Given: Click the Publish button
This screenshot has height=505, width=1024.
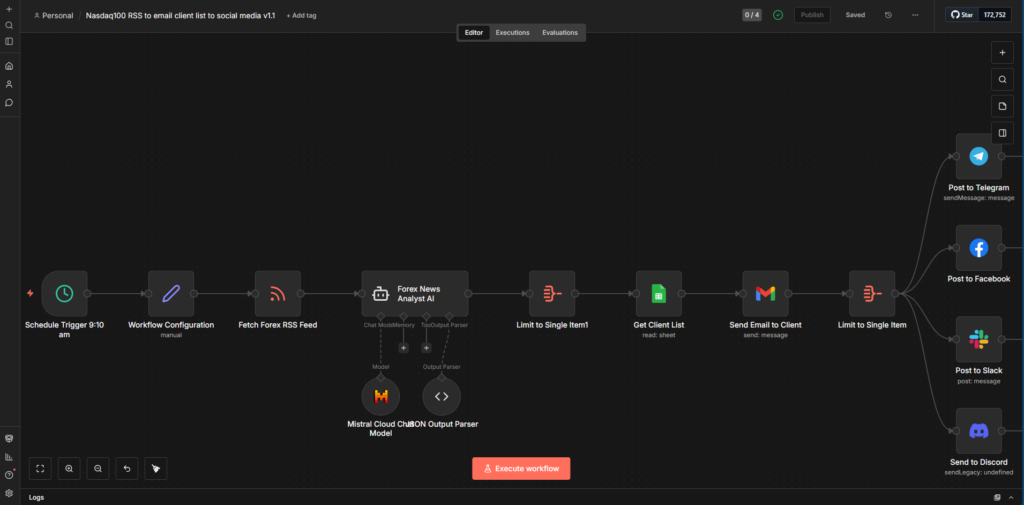Looking at the screenshot, I should coord(812,15).
